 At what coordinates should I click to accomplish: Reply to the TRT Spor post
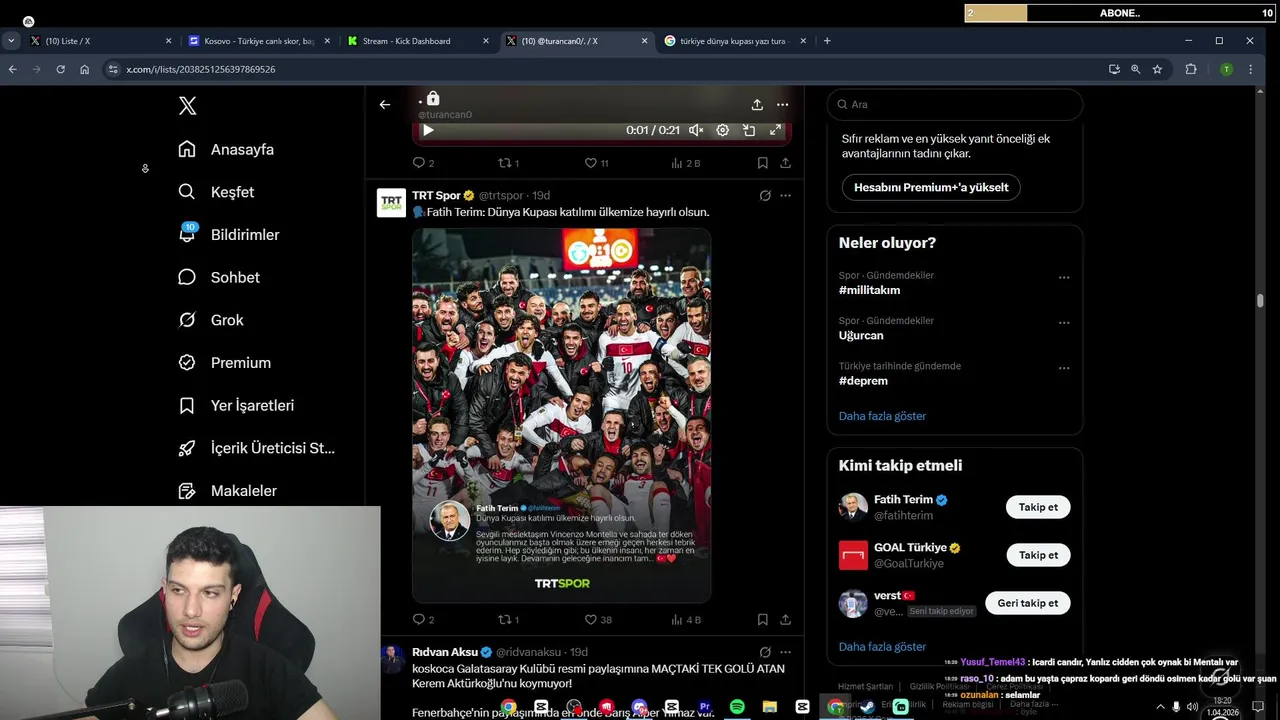coord(423,620)
